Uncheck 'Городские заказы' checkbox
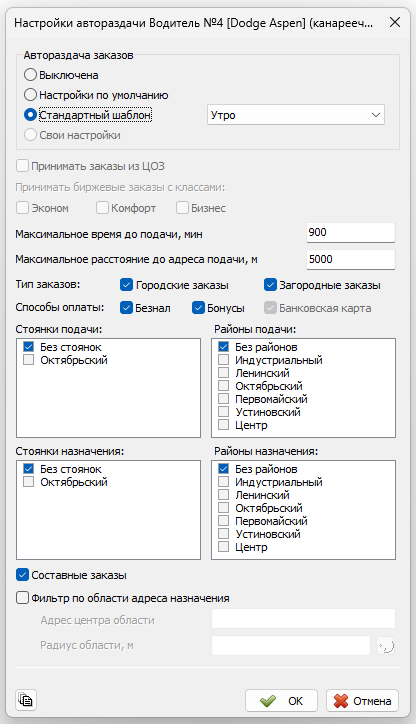This screenshot has width=416, height=724. coord(127,285)
